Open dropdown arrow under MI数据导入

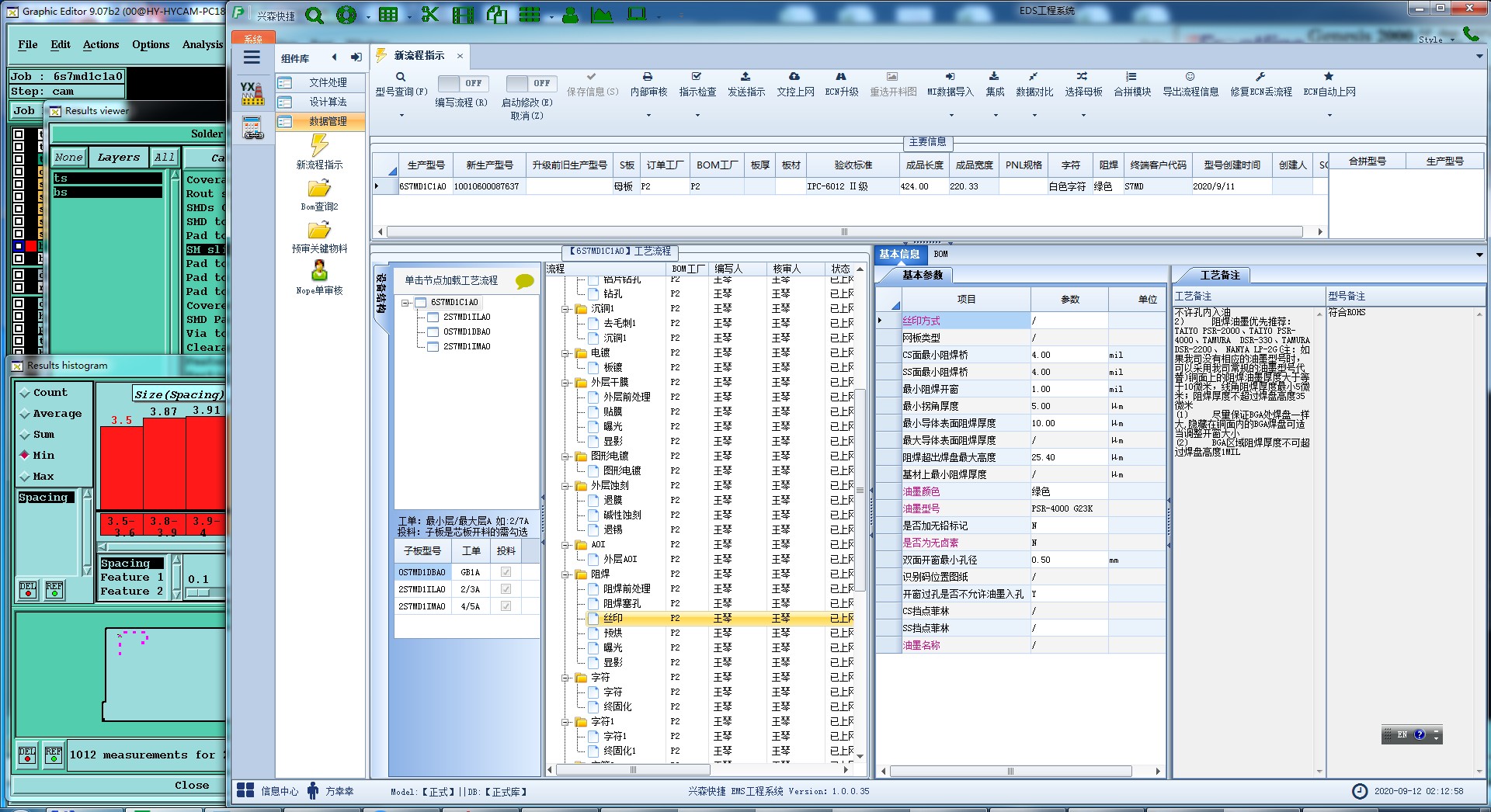coord(951,116)
